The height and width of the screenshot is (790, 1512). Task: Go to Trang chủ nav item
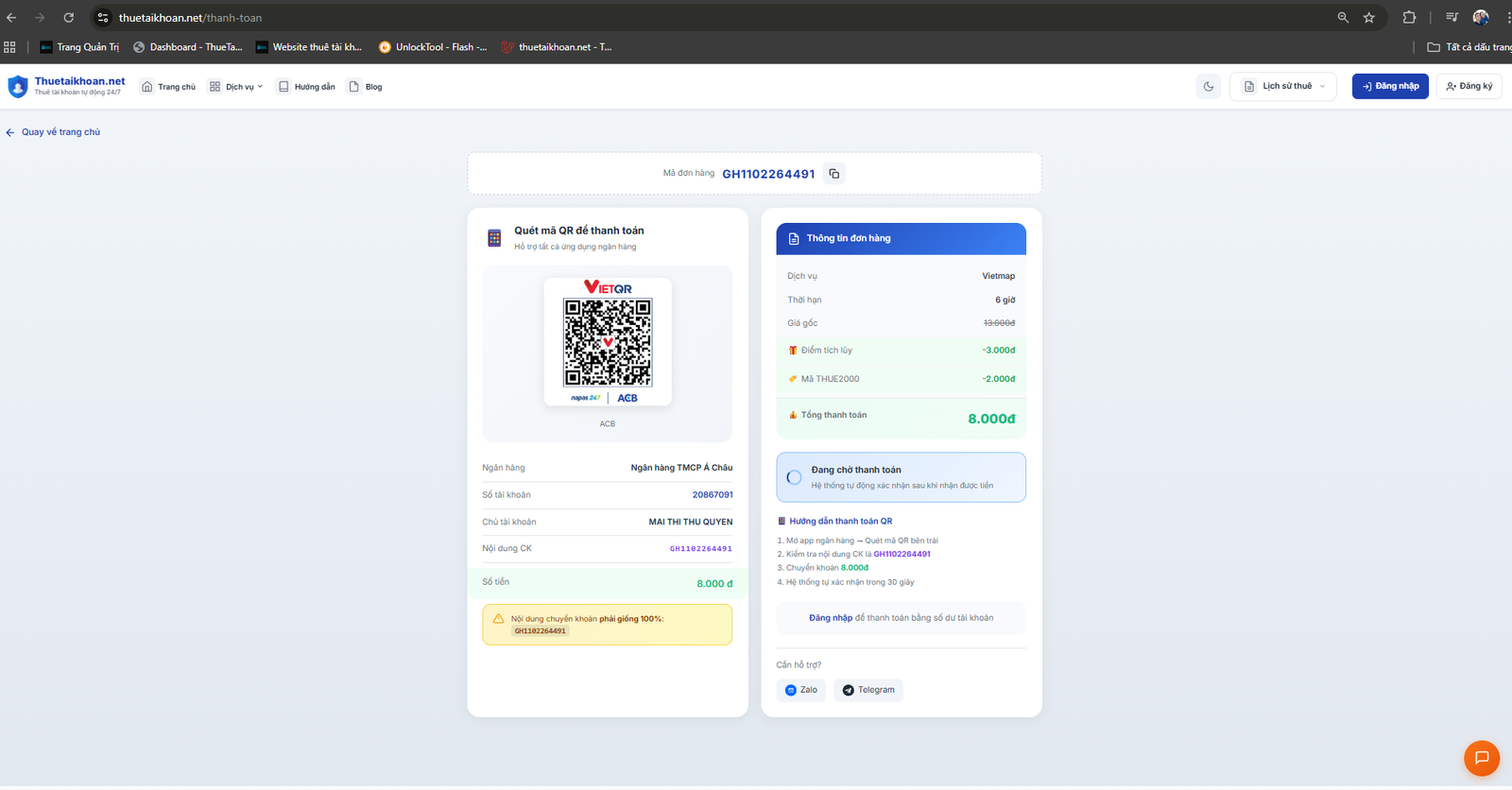[168, 87]
